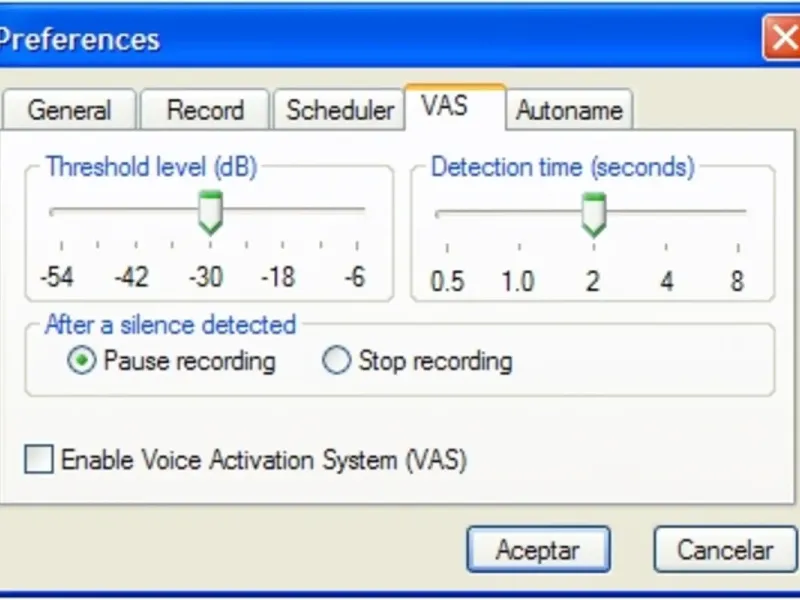The width and height of the screenshot is (800, 600).
Task: Set detection time to 0.5 seconds mark
Action: coord(447,212)
